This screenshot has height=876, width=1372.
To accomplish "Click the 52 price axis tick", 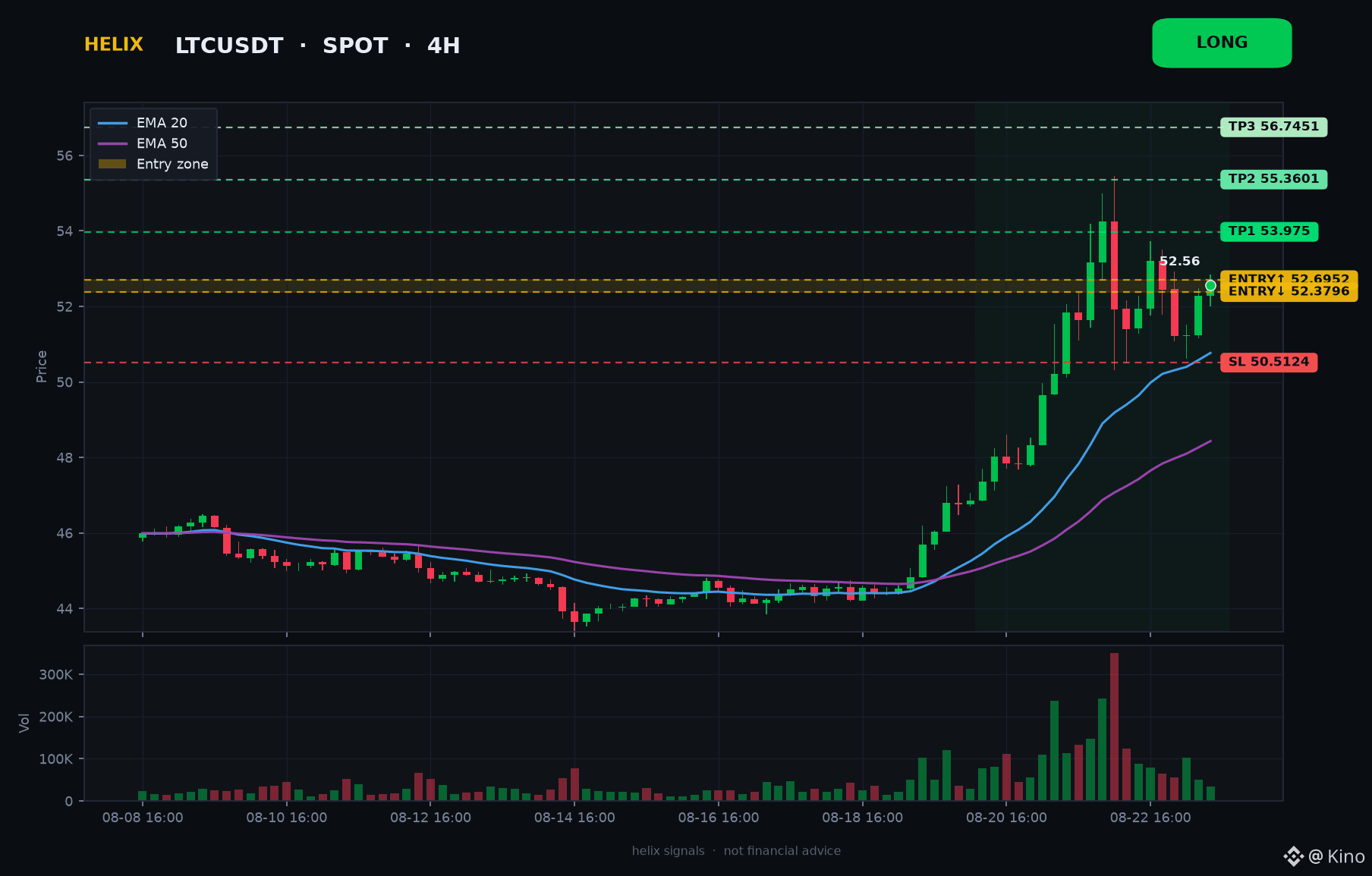I will (x=65, y=306).
